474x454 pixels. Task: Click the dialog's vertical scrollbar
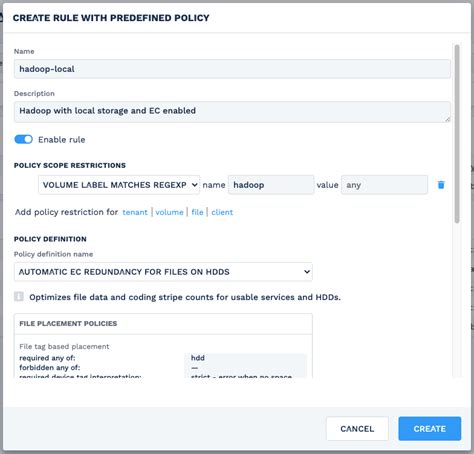457,133
